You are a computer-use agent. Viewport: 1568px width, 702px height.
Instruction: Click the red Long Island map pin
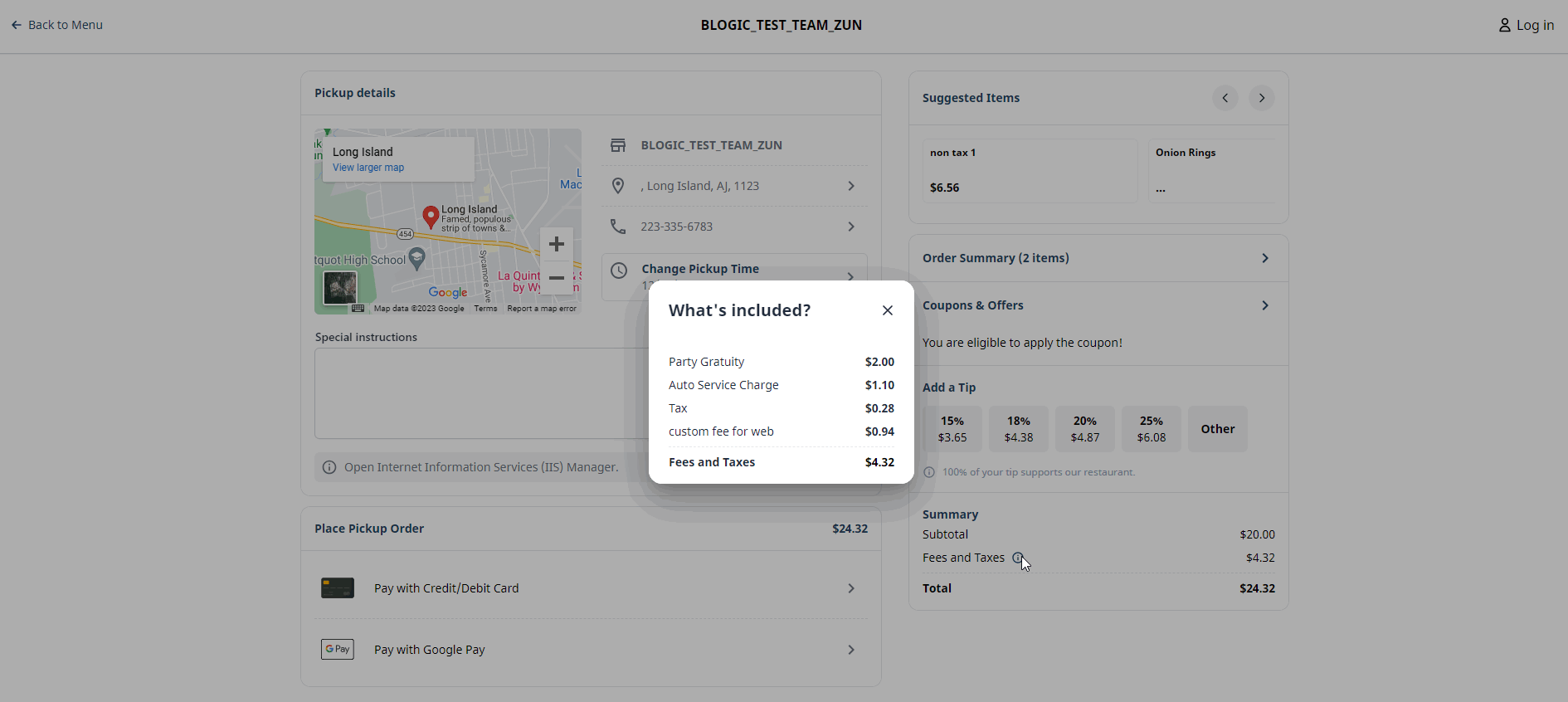[431, 217]
